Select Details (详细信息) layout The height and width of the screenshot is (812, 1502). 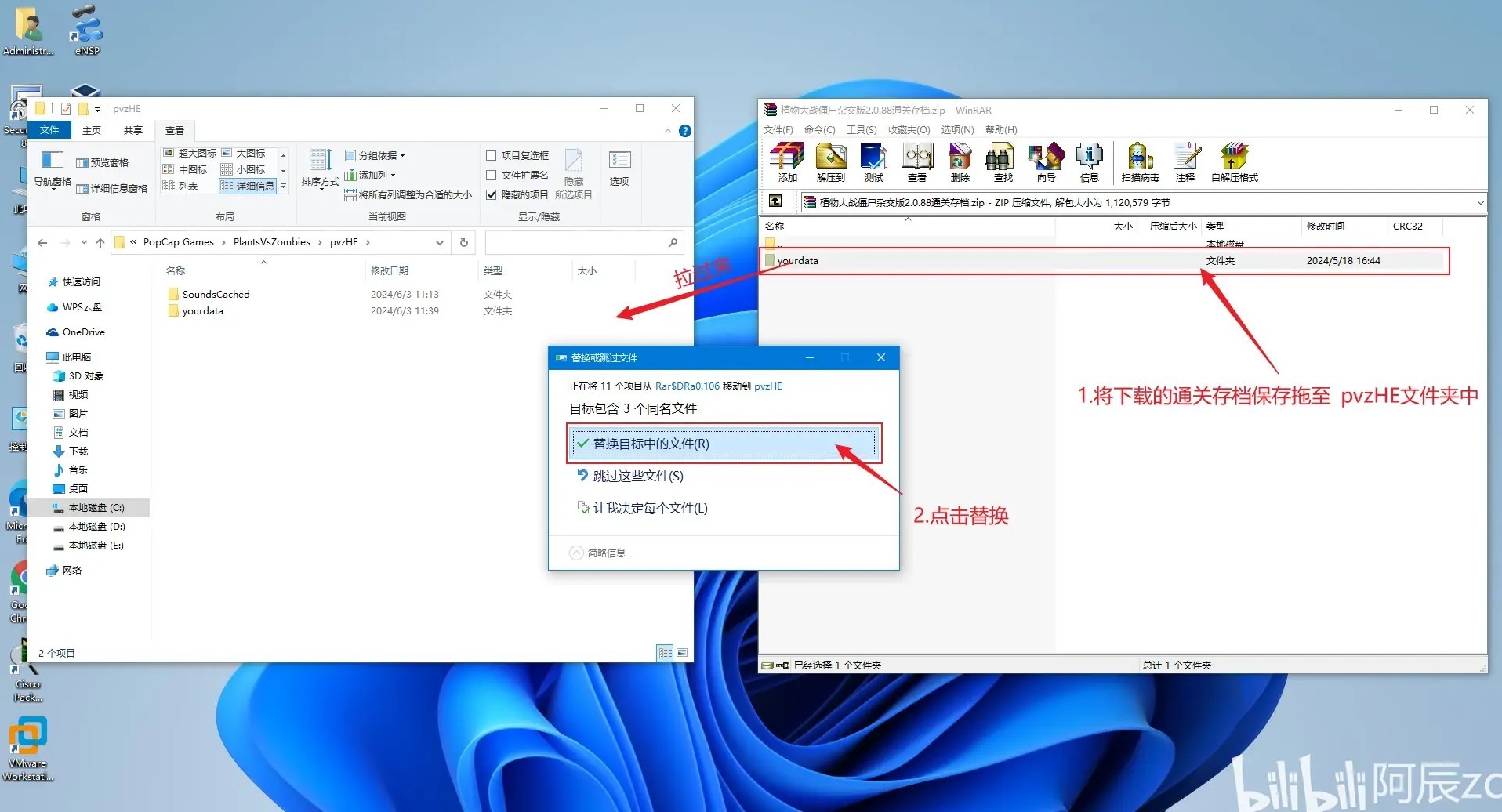click(x=248, y=186)
